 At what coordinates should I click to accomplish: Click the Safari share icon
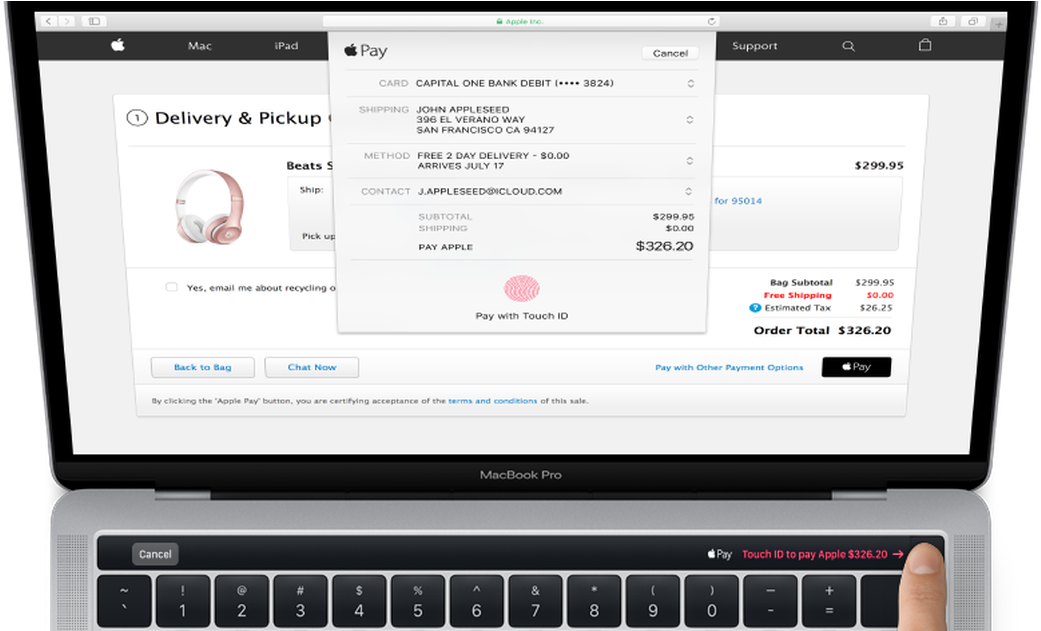(x=943, y=21)
